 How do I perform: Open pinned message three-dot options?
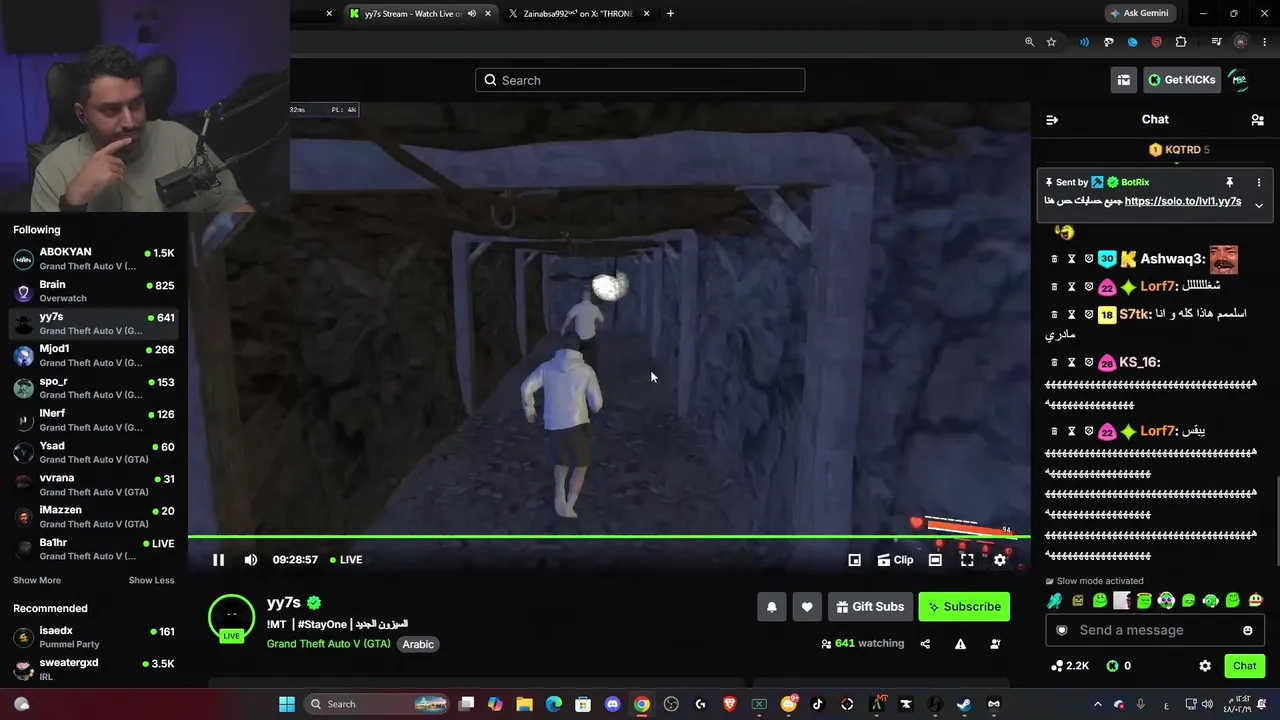(1259, 183)
